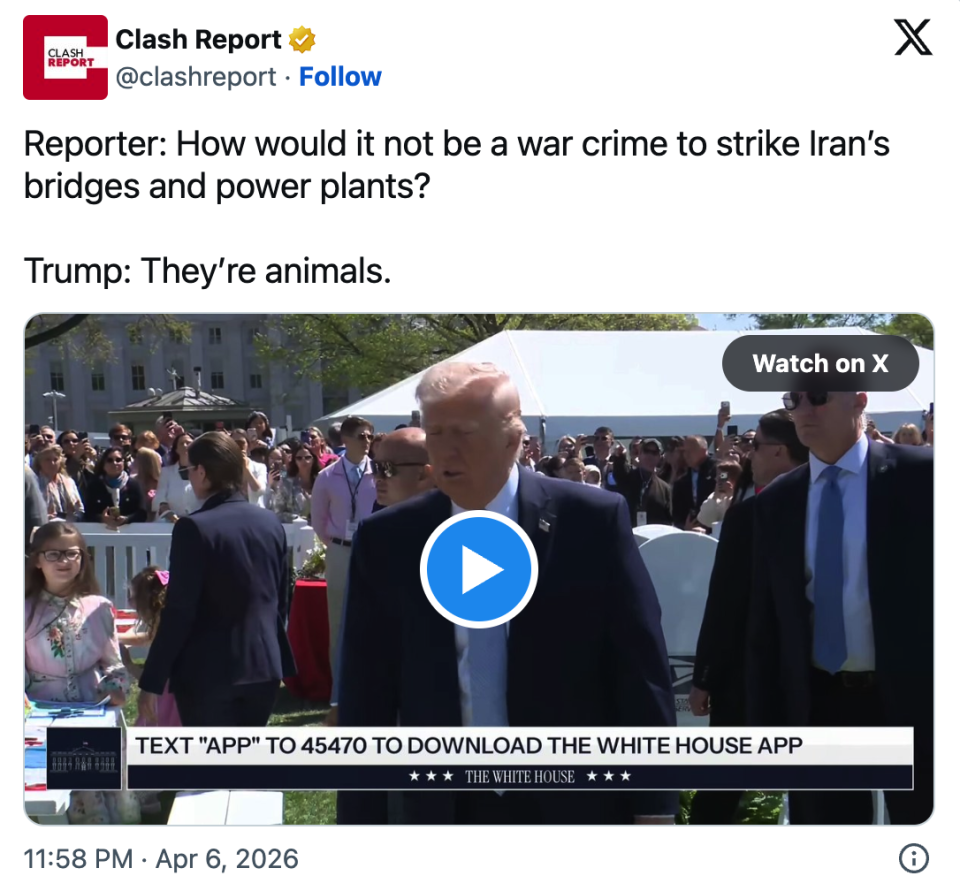
Task: Click the "They're animals" reply line
Action: (x=207, y=269)
